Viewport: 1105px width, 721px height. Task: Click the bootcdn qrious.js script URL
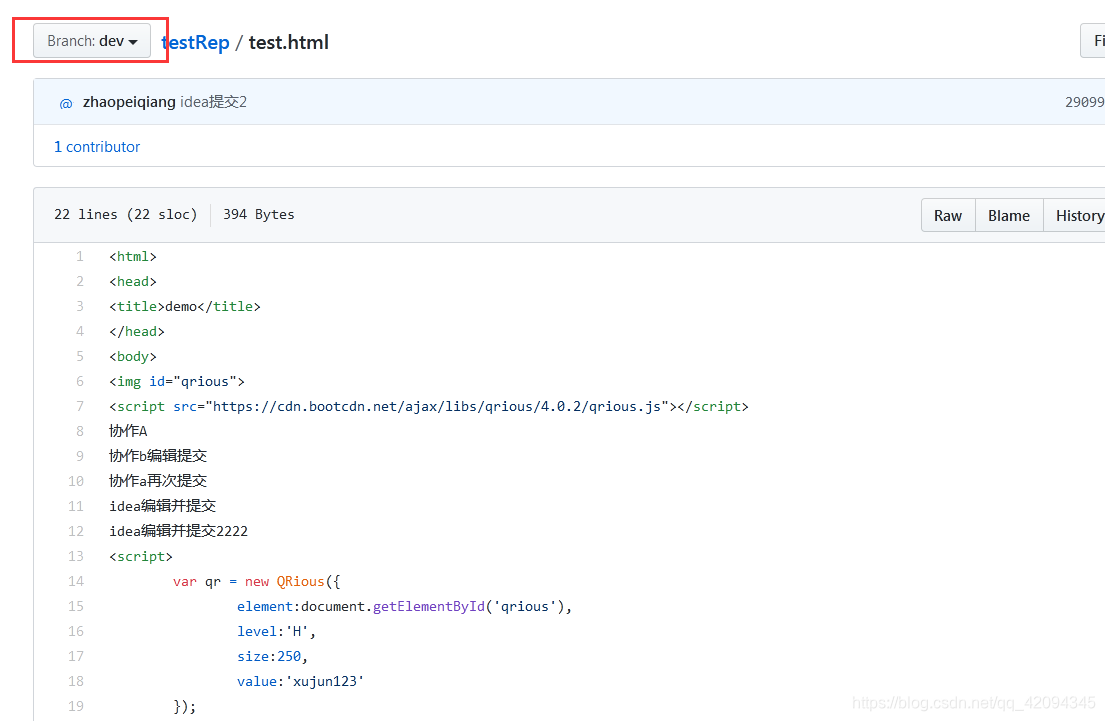pyautogui.click(x=436, y=407)
